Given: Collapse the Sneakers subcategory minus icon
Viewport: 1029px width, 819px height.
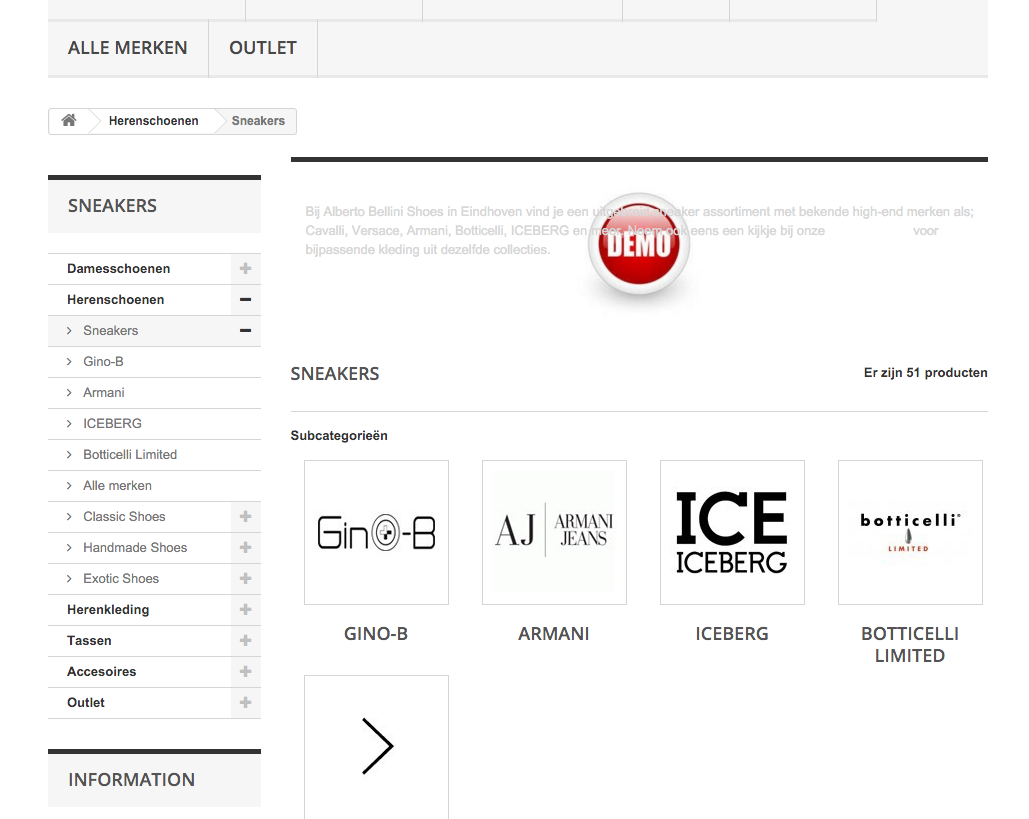Looking at the screenshot, I should [245, 331].
